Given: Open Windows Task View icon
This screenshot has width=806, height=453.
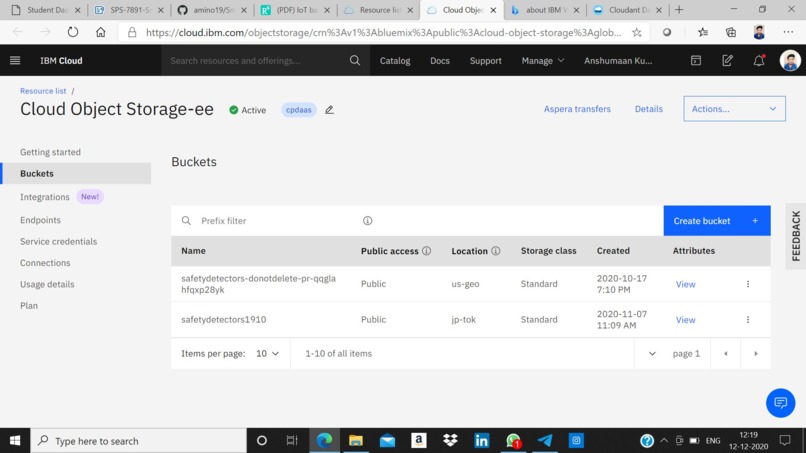Looking at the screenshot, I should pos(292,441).
